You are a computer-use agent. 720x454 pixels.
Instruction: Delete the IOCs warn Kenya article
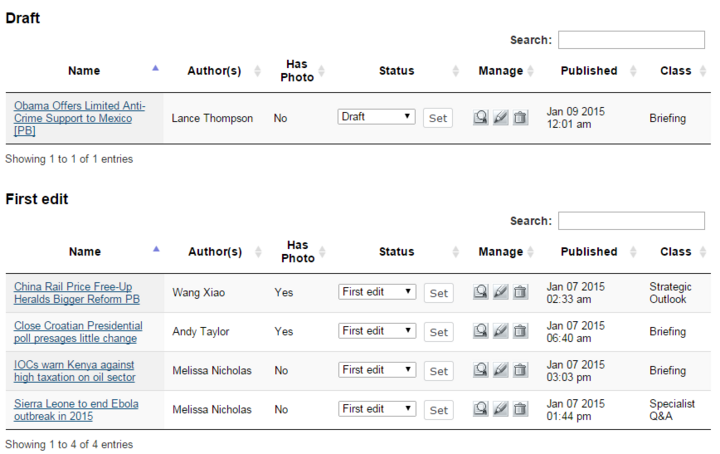click(520, 370)
